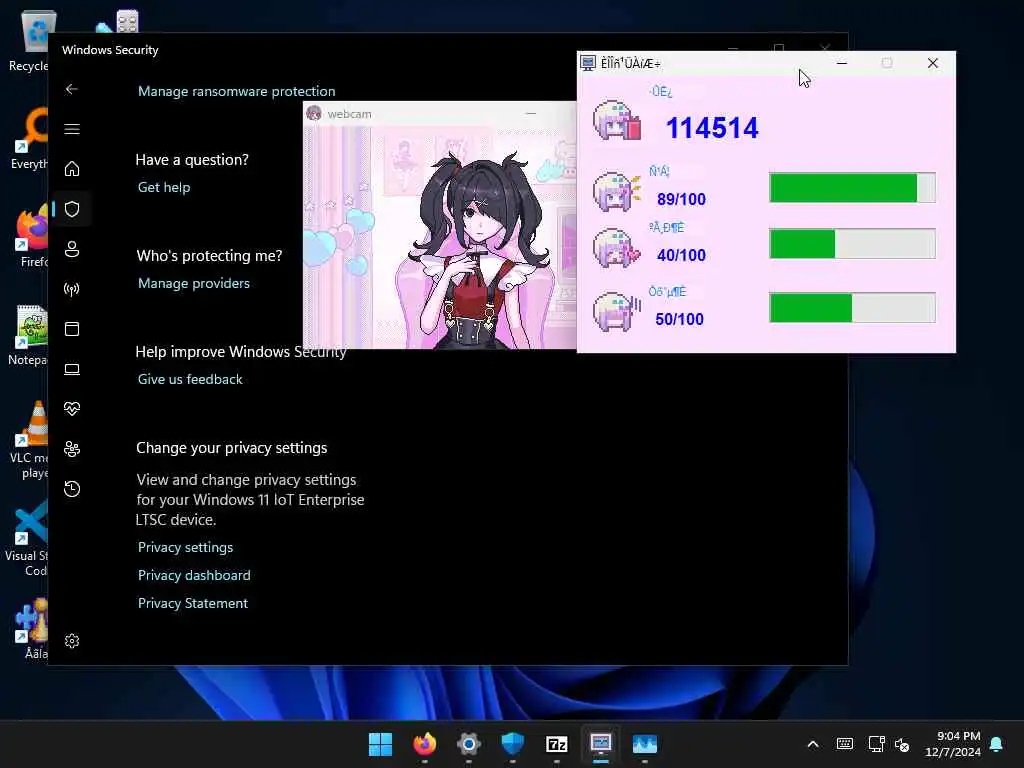Open Family options icon in sidebar
Image resolution: width=1024 pixels, height=768 pixels.
[x=72, y=449]
